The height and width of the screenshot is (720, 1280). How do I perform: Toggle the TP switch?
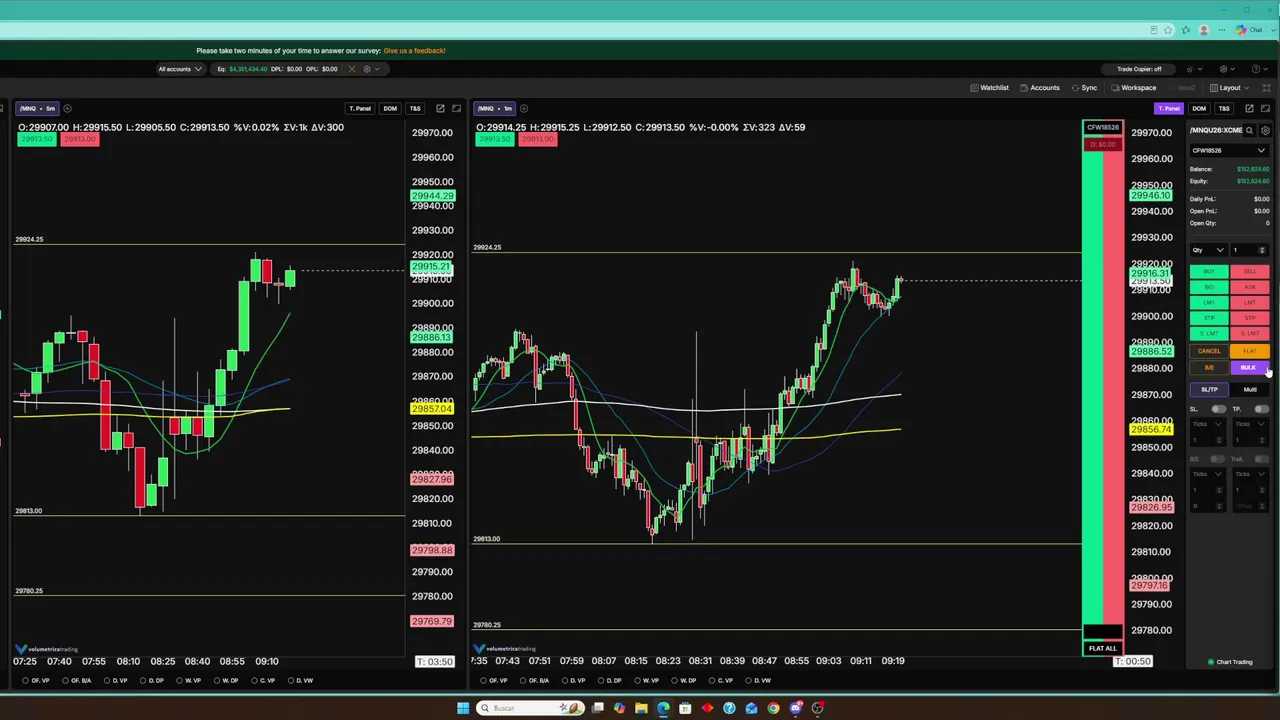coord(1261,409)
